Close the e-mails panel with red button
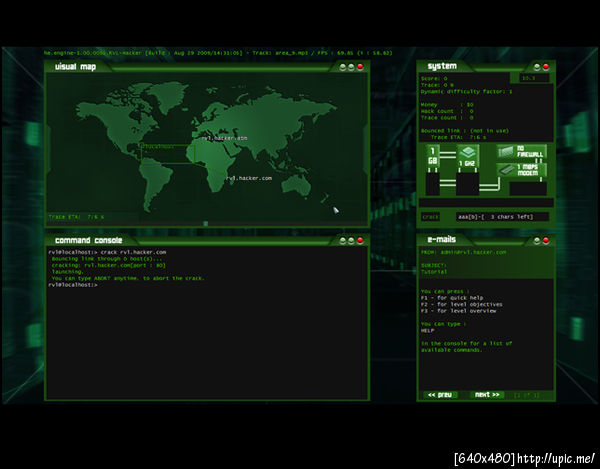The image size is (600, 469). [546, 240]
